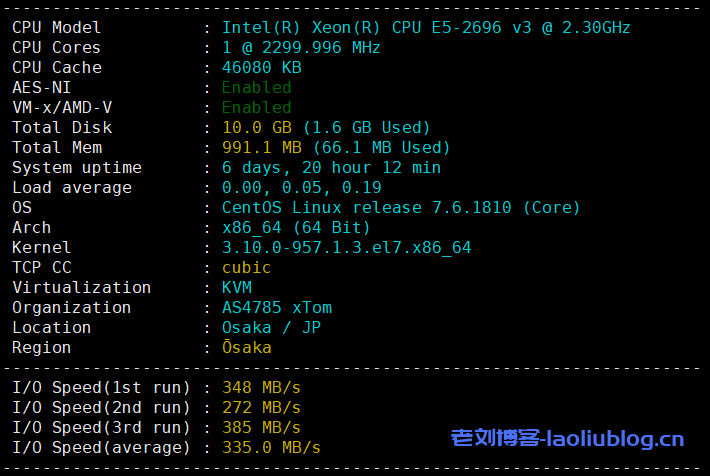Click the Osaka / JP location value
The height and width of the screenshot is (476, 710).
[271, 327]
